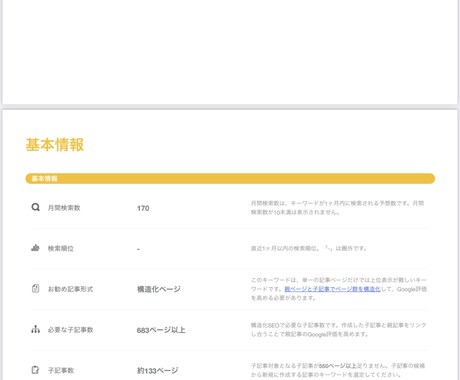This screenshot has width=460, height=380.
Task: Click the 構造化ページ value
Action: point(159,289)
